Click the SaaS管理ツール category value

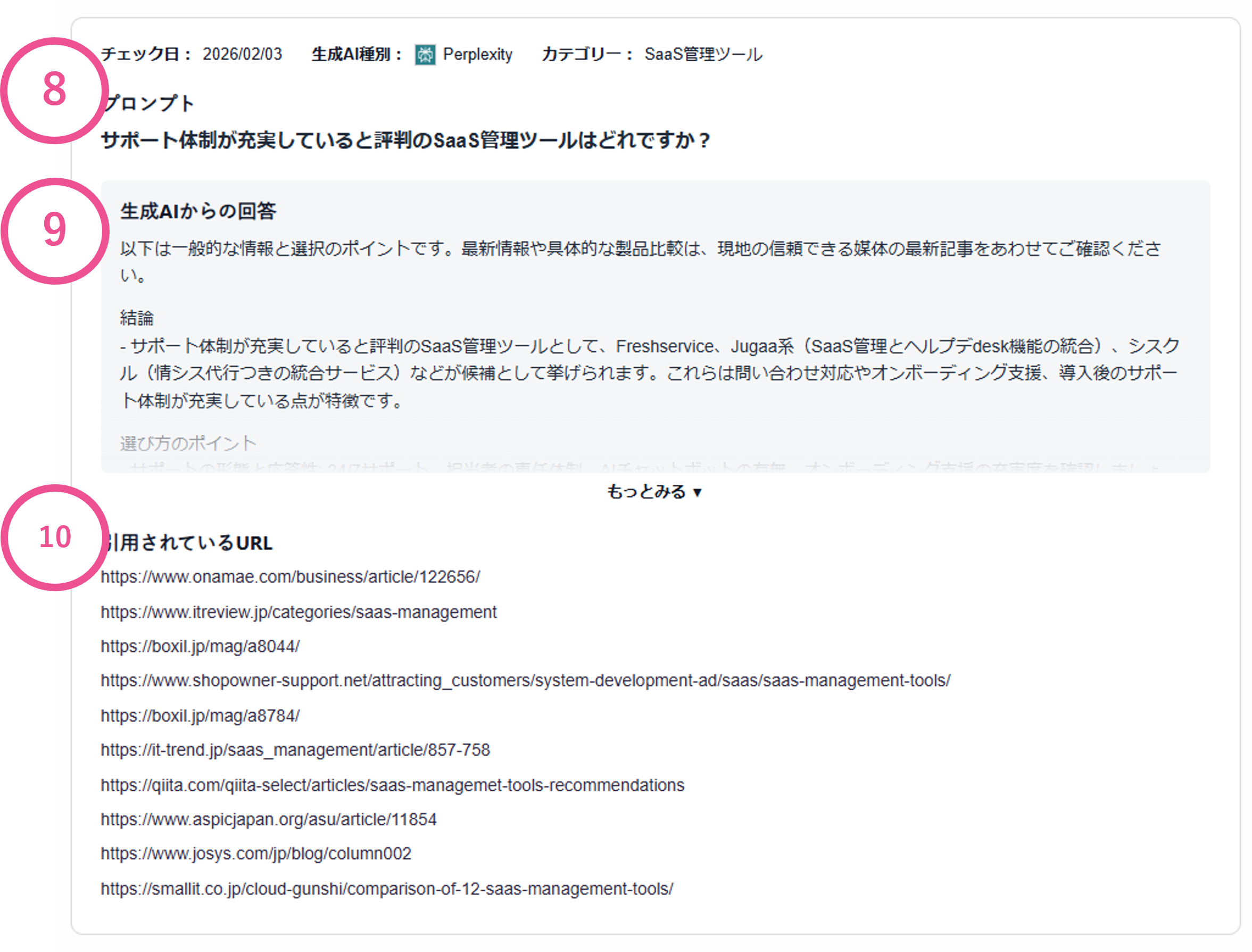pos(703,54)
